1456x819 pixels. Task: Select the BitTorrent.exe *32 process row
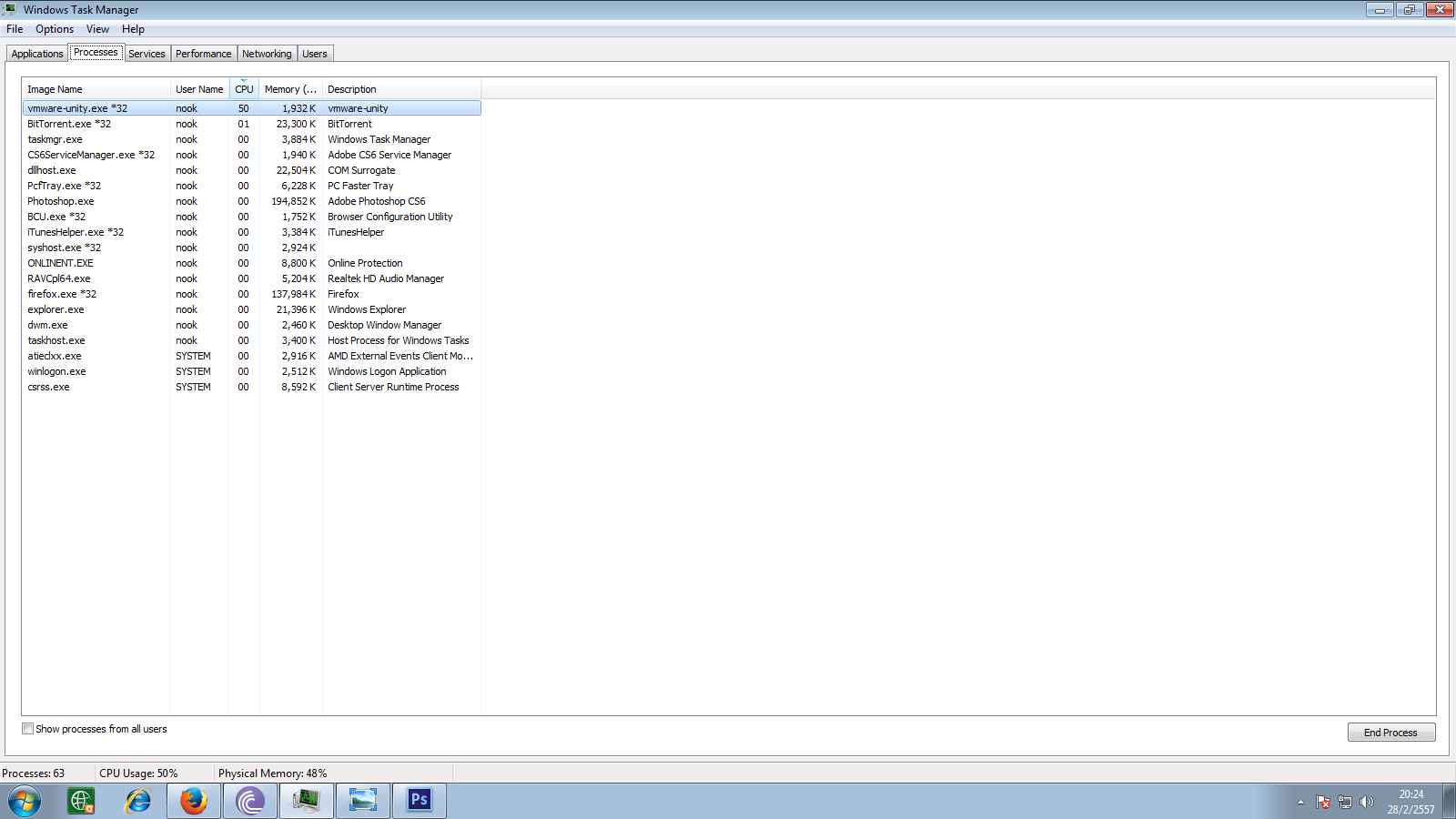(x=252, y=124)
